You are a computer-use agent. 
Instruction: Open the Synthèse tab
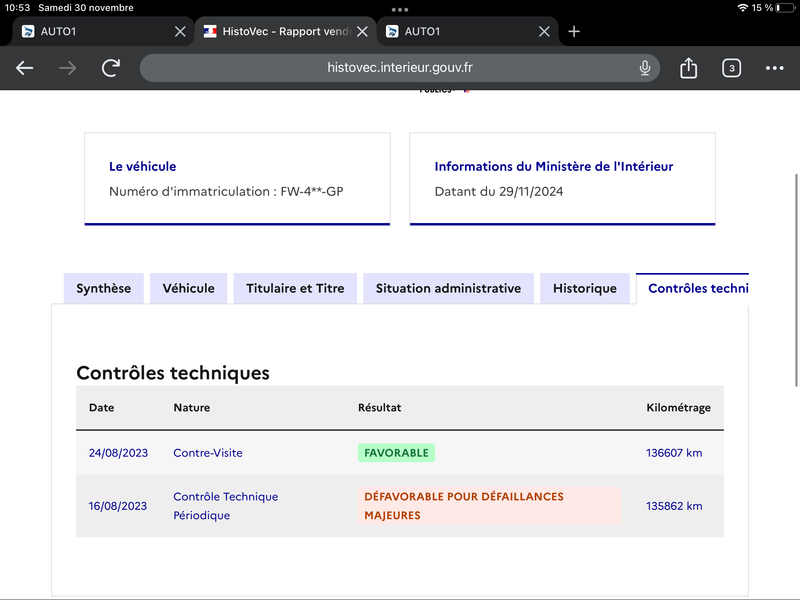pyautogui.click(x=104, y=288)
